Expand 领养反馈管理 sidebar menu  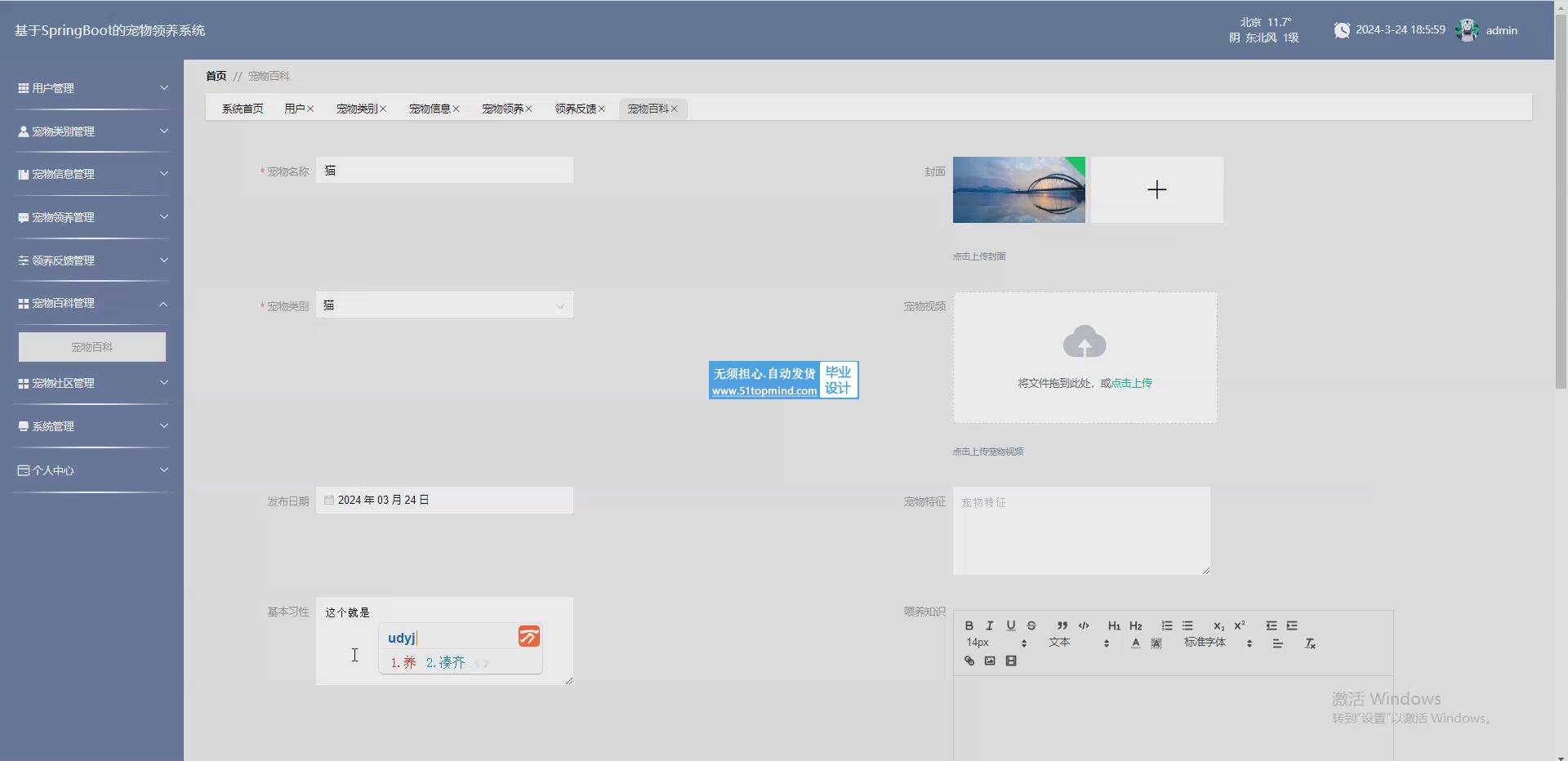tap(92, 260)
